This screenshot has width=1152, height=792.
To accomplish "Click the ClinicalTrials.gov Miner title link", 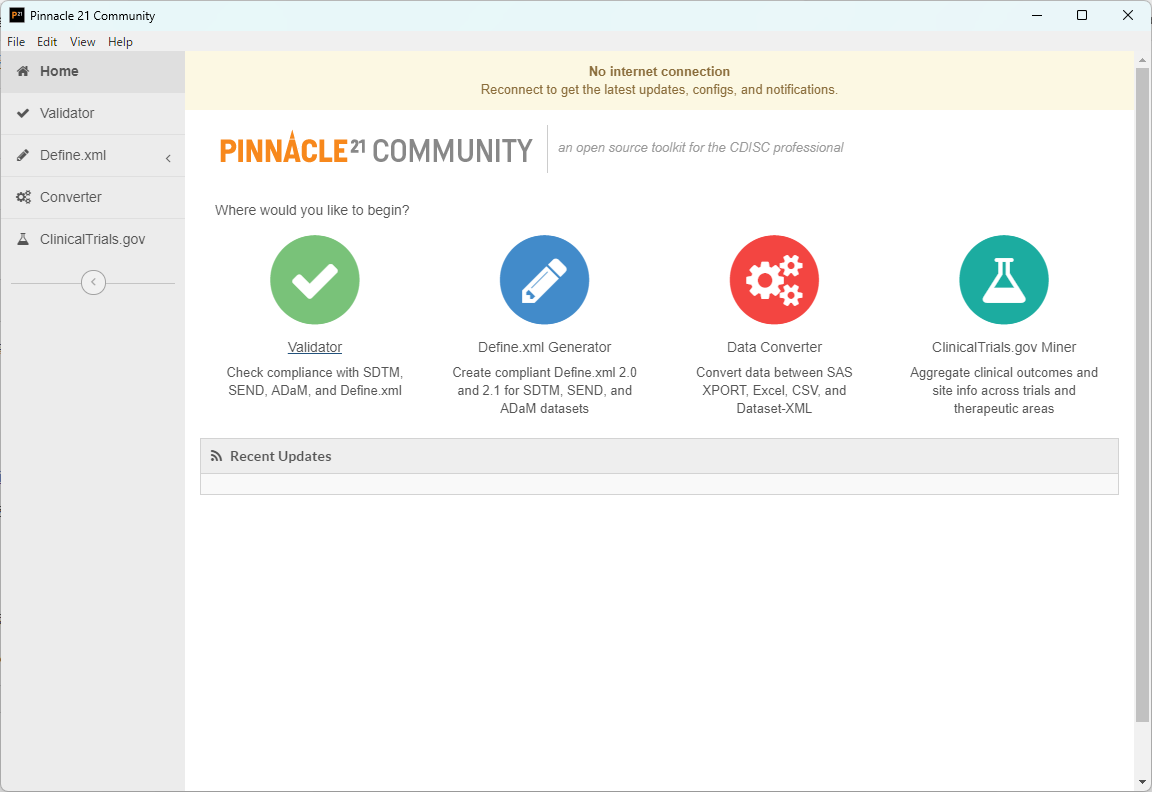I will point(1004,347).
